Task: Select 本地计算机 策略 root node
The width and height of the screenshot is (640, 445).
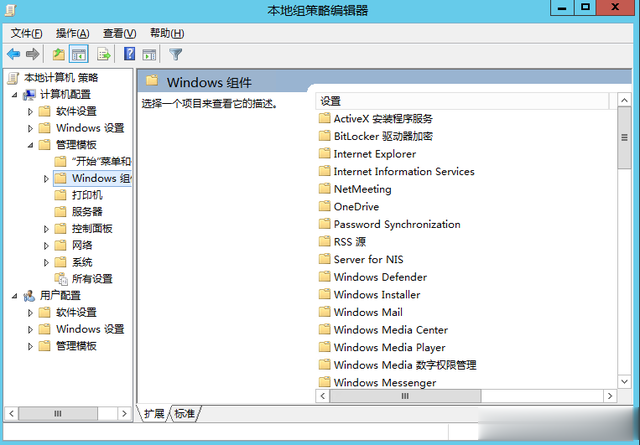Action: tap(61, 78)
